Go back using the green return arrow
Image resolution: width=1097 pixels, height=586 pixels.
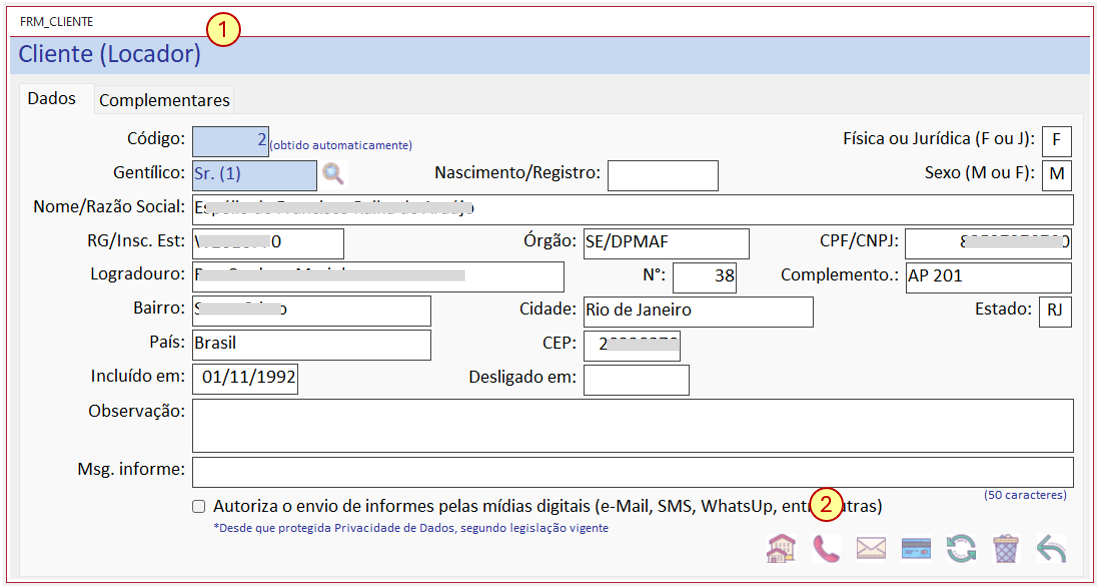coord(1052,548)
